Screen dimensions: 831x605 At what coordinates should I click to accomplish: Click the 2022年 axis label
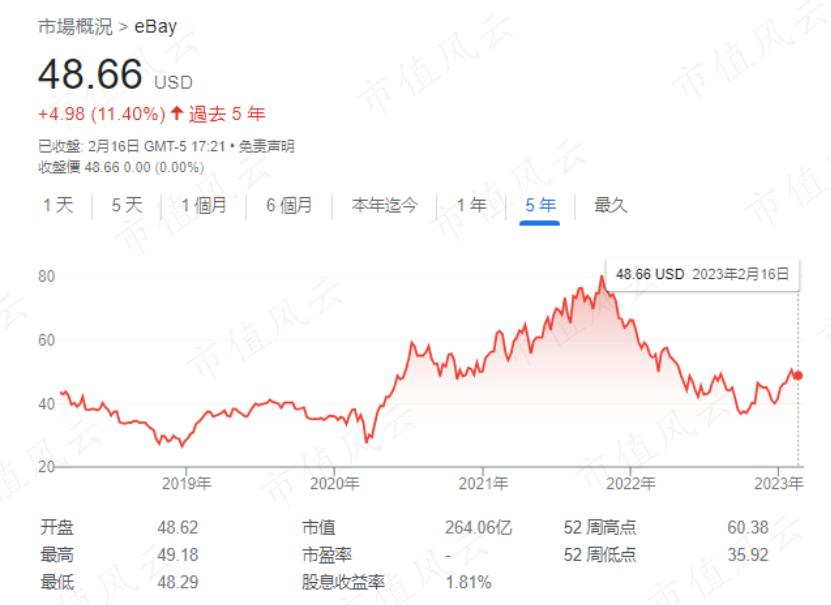[x=631, y=483]
